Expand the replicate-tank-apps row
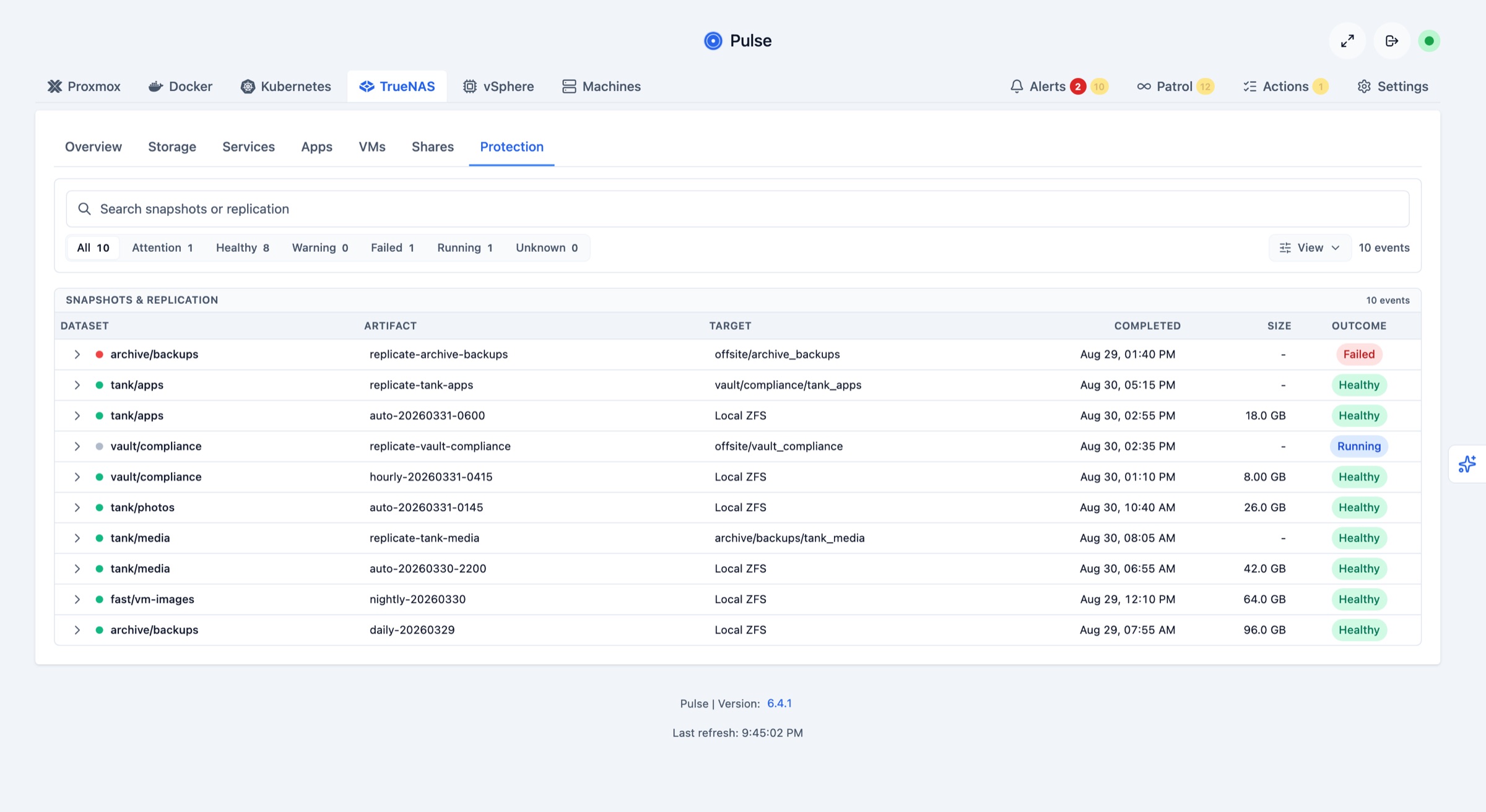 [x=77, y=385]
